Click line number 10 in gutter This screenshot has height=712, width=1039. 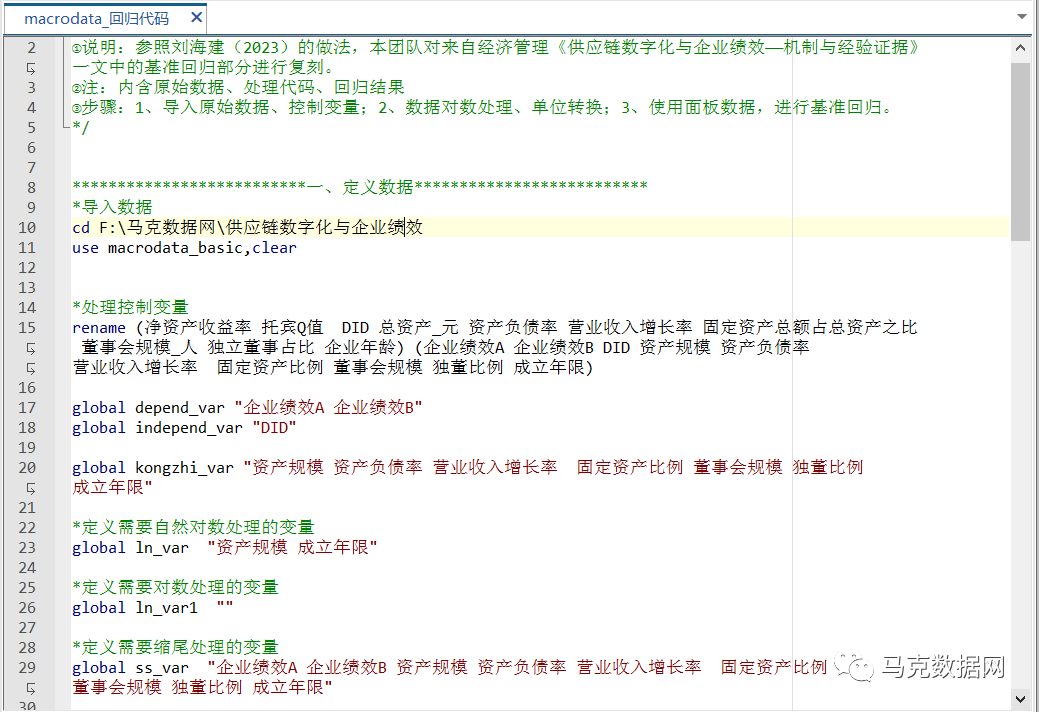pyautogui.click(x=27, y=228)
